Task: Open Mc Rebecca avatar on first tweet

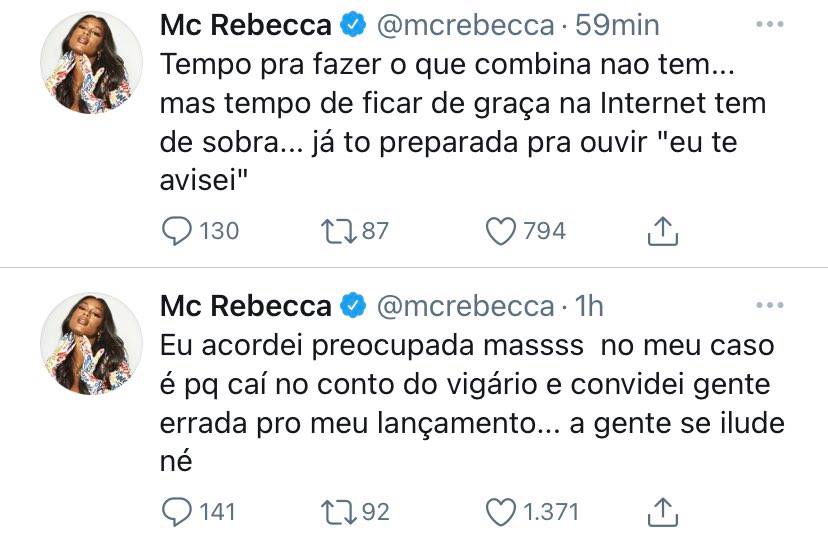Action: (91, 63)
